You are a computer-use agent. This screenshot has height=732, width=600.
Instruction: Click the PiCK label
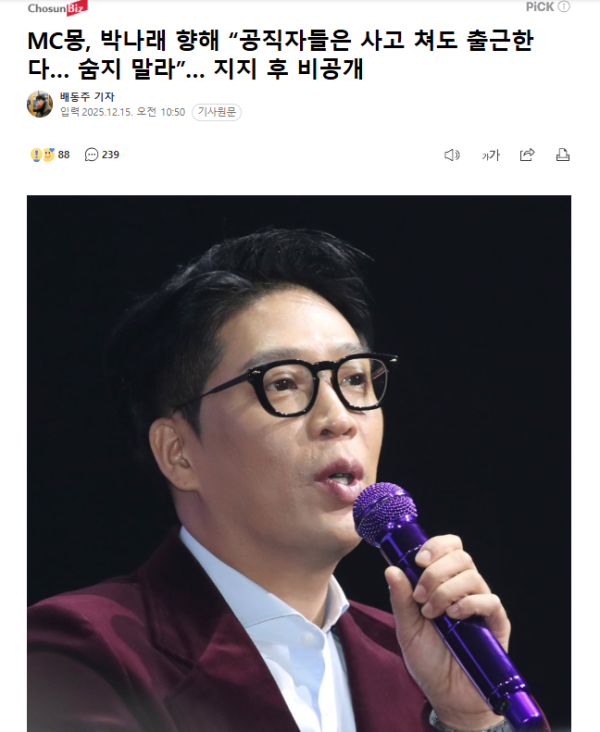pos(540,7)
